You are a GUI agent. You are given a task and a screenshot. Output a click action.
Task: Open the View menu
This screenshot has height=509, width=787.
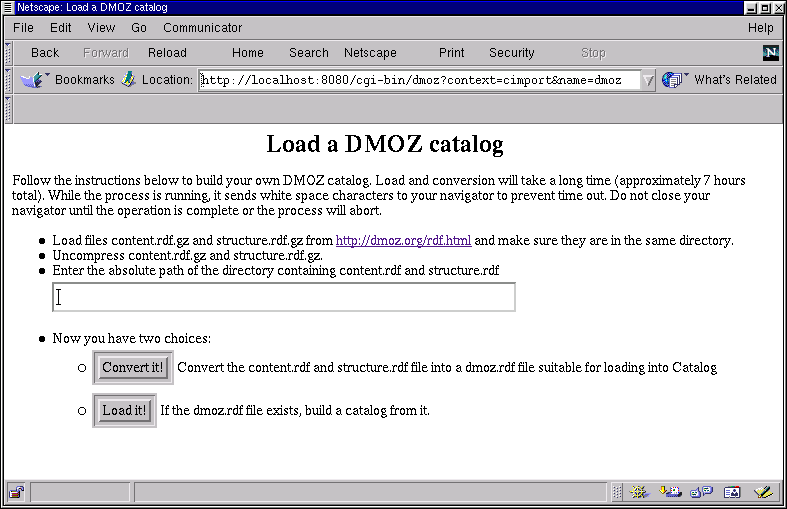click(x=101, y=28)
